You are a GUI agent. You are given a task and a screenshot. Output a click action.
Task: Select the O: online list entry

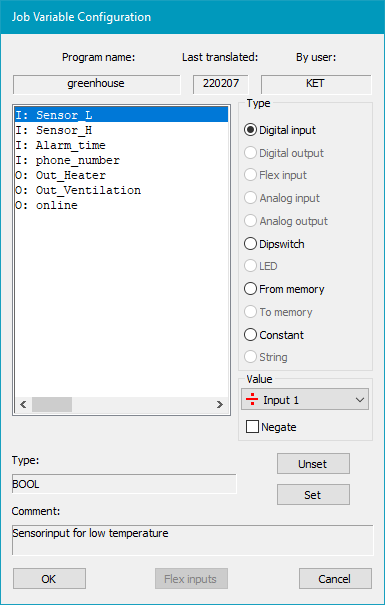pos(121,205)
